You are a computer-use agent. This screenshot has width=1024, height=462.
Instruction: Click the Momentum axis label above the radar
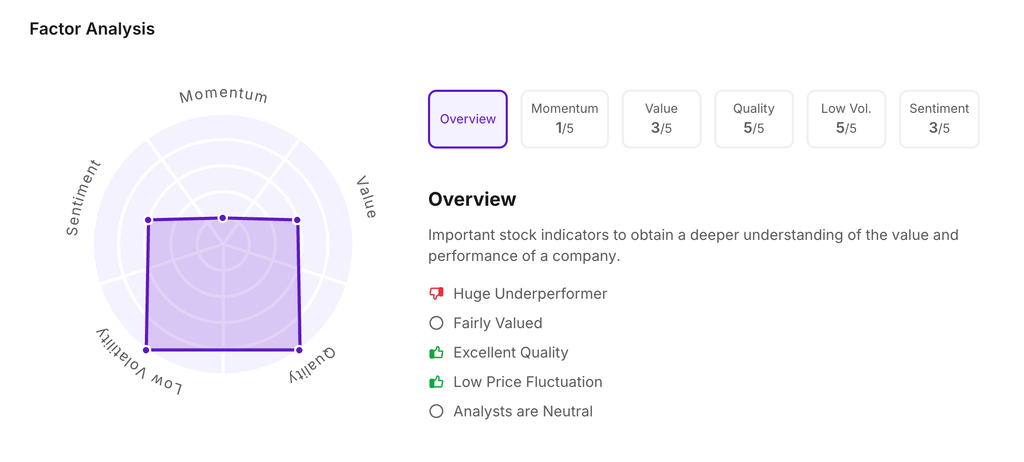coord(223,96)
